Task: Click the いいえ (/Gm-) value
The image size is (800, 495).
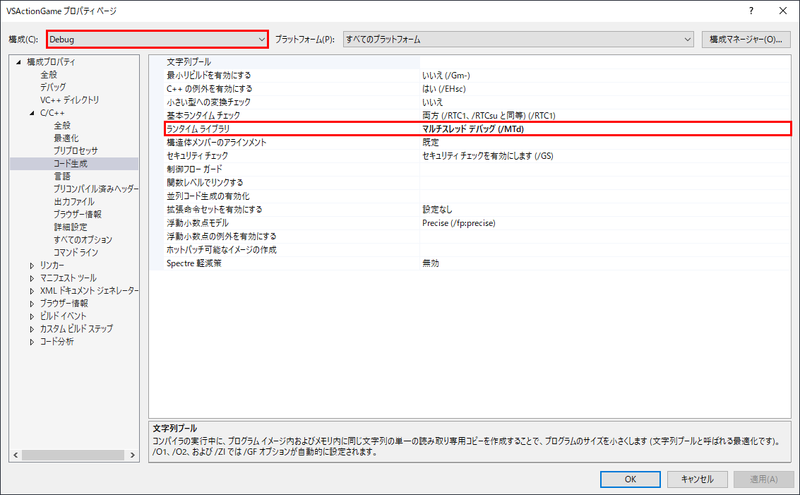Action: (446, 76)
